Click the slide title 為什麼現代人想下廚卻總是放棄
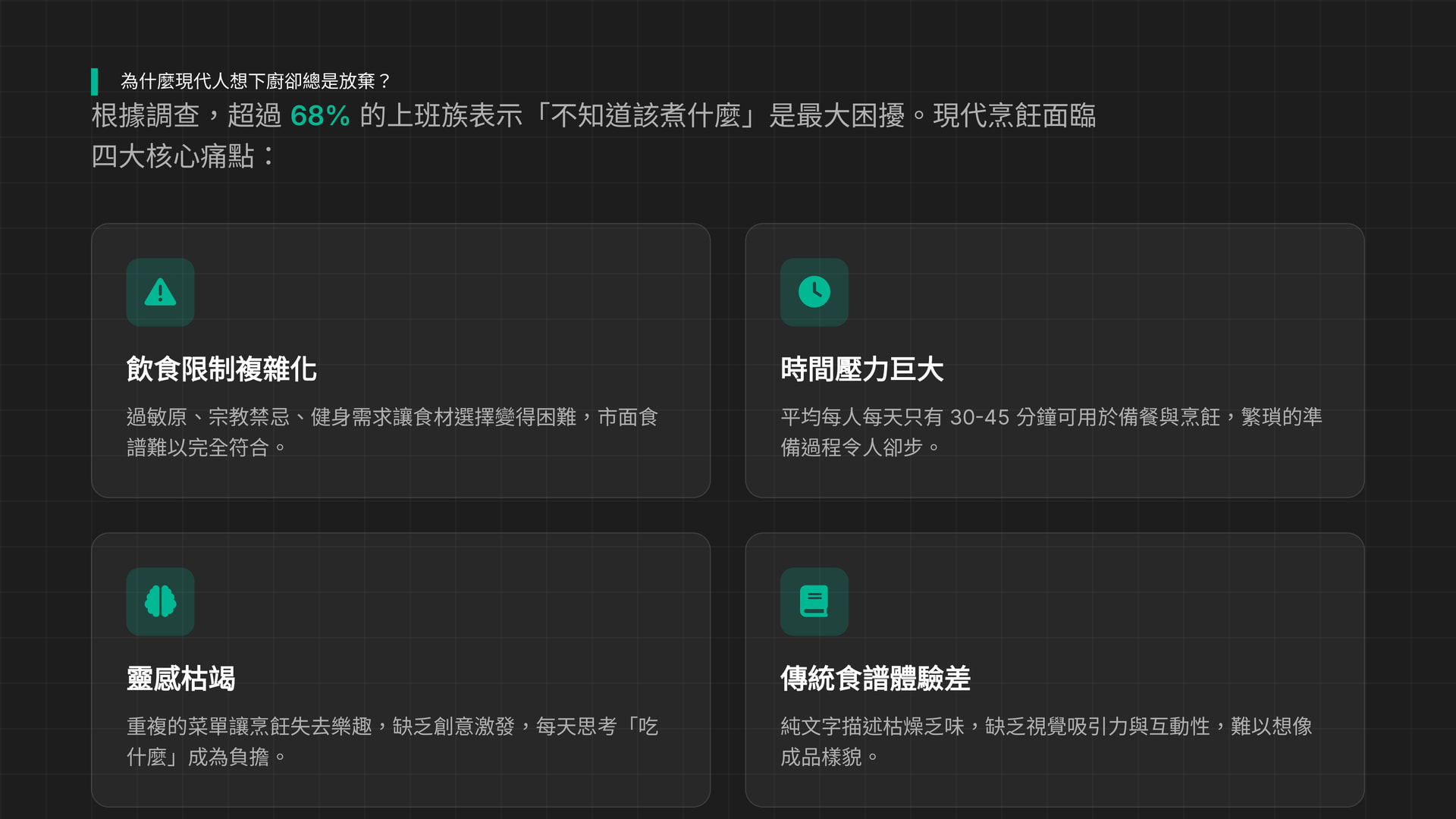Screen dimensions: 1456x819 click(x=255, y=81)
